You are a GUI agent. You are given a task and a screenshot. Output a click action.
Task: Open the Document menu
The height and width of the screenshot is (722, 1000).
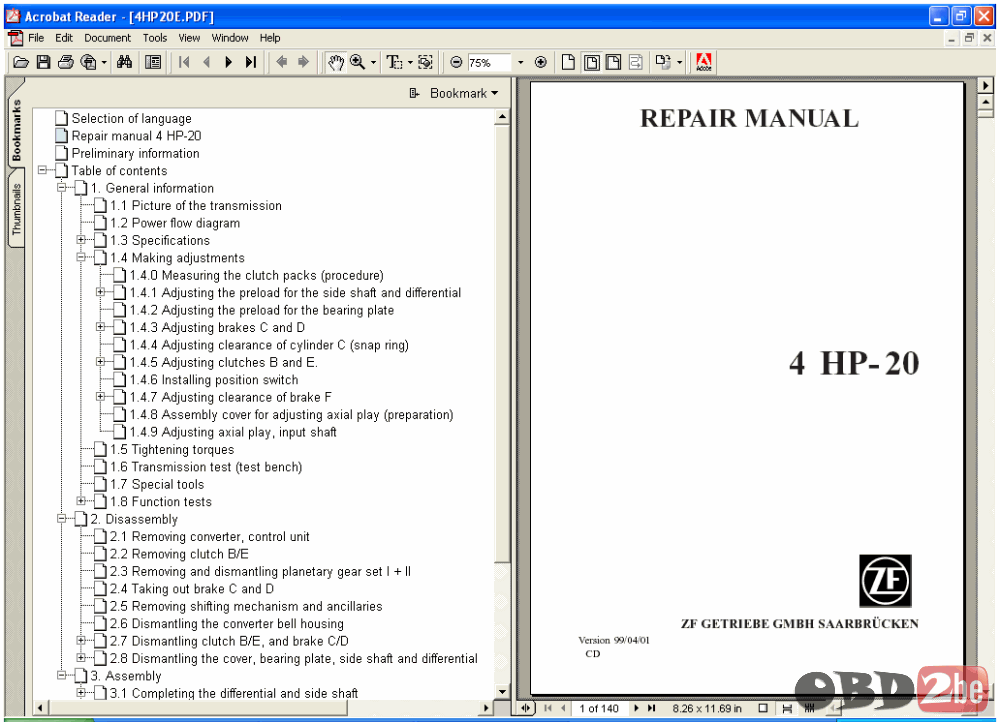(107, 38)
